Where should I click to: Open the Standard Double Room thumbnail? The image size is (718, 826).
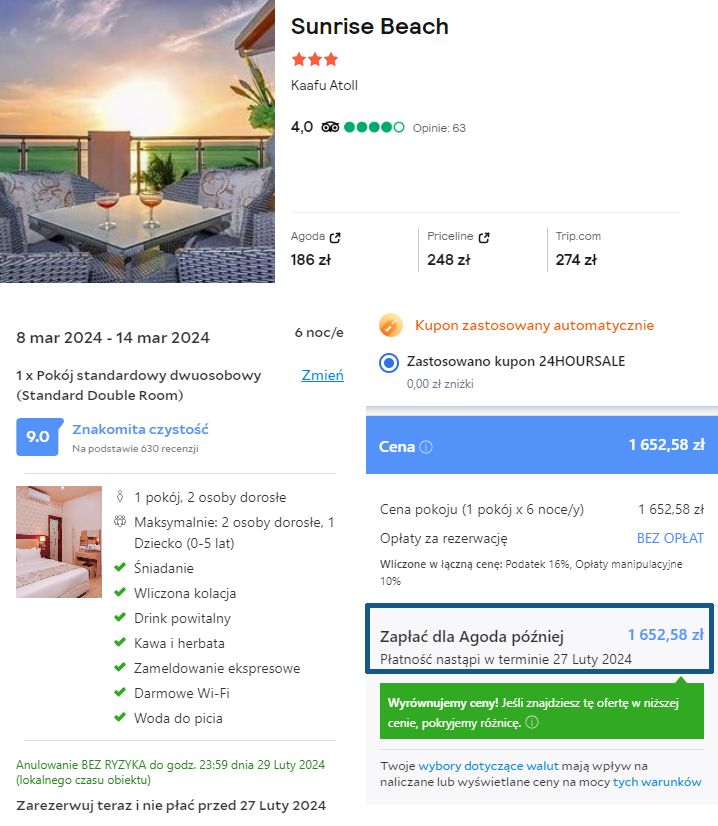click(x=59, y=542)
